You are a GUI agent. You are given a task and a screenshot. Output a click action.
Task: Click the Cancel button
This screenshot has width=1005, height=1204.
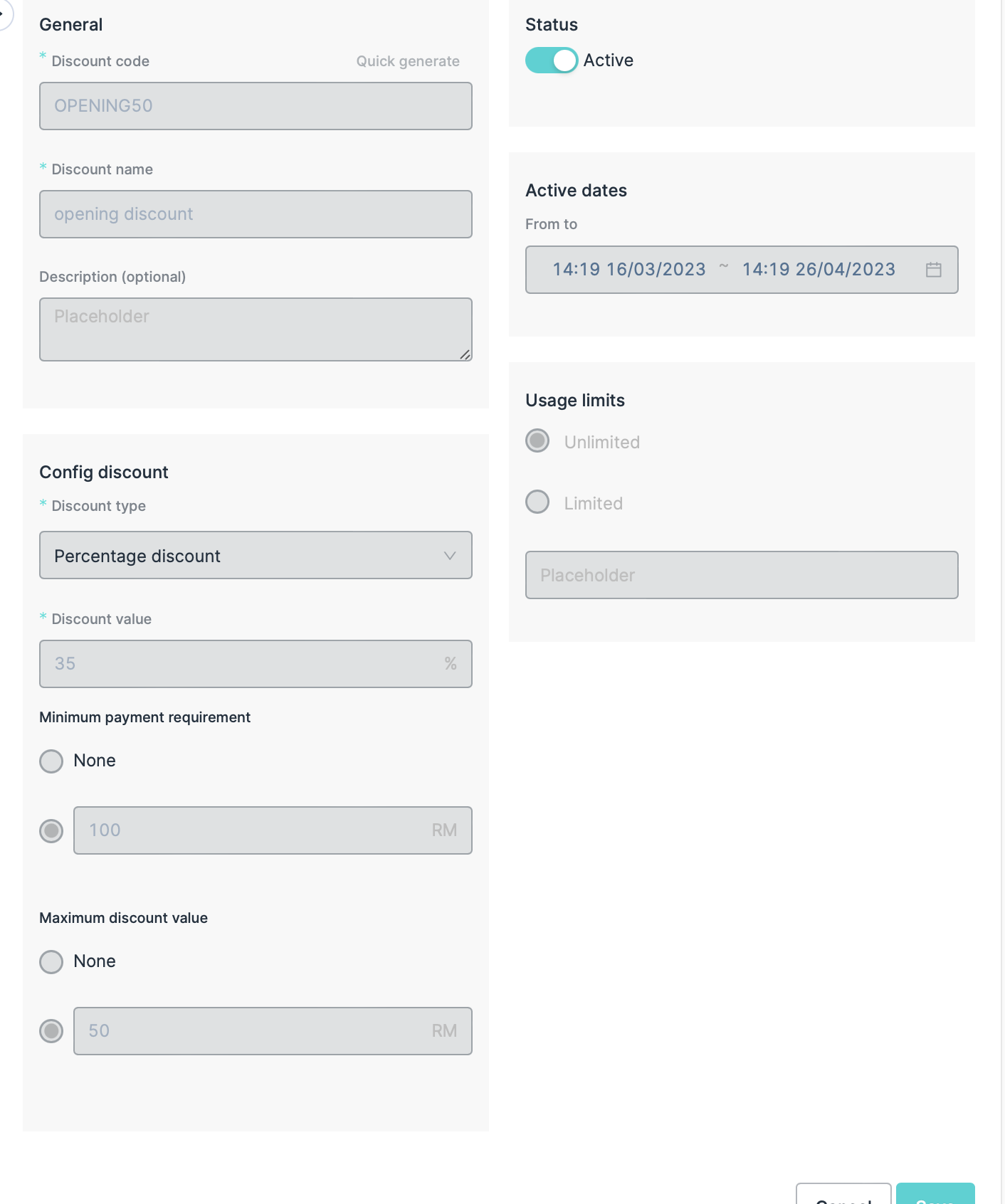click(x=843, y=1197)
